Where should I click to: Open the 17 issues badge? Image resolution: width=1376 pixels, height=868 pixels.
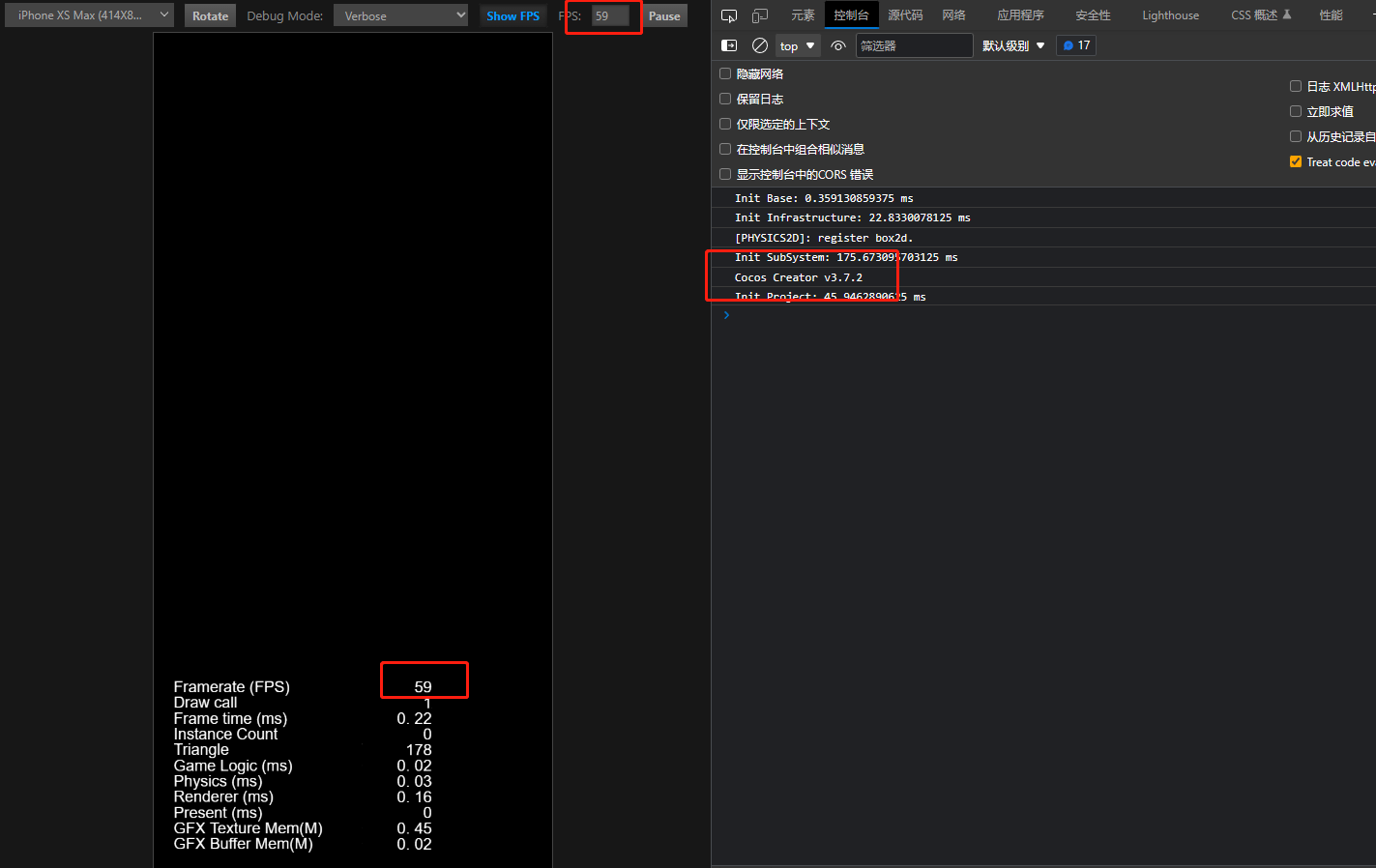[x=1076, y=45]
